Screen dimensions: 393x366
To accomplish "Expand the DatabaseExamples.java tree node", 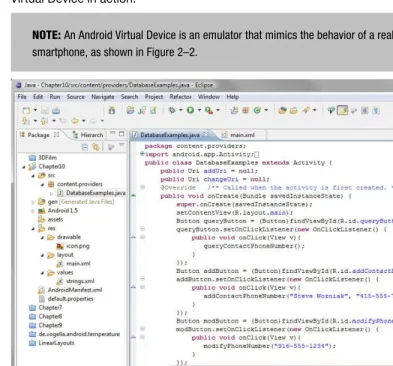I will (x=52, y=193).
